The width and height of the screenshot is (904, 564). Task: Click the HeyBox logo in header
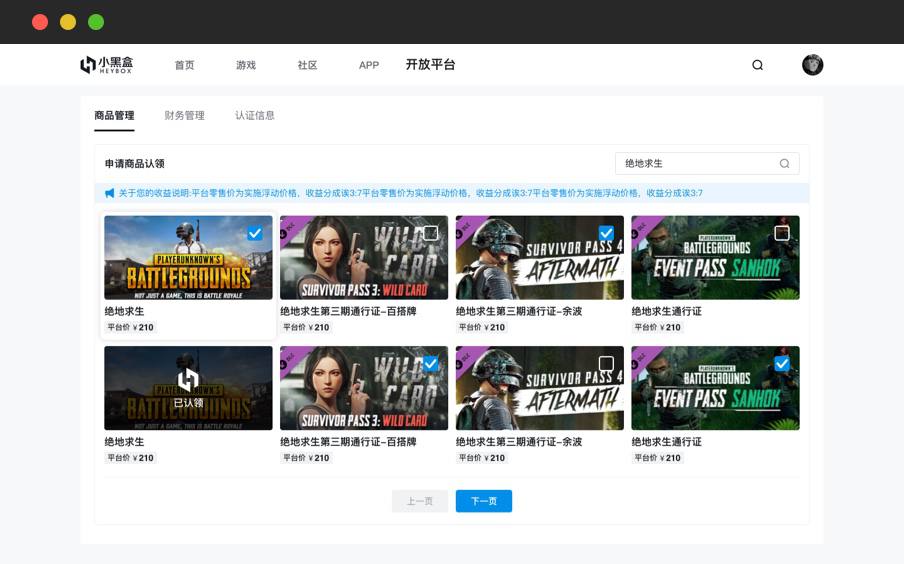tap(107, 65)
